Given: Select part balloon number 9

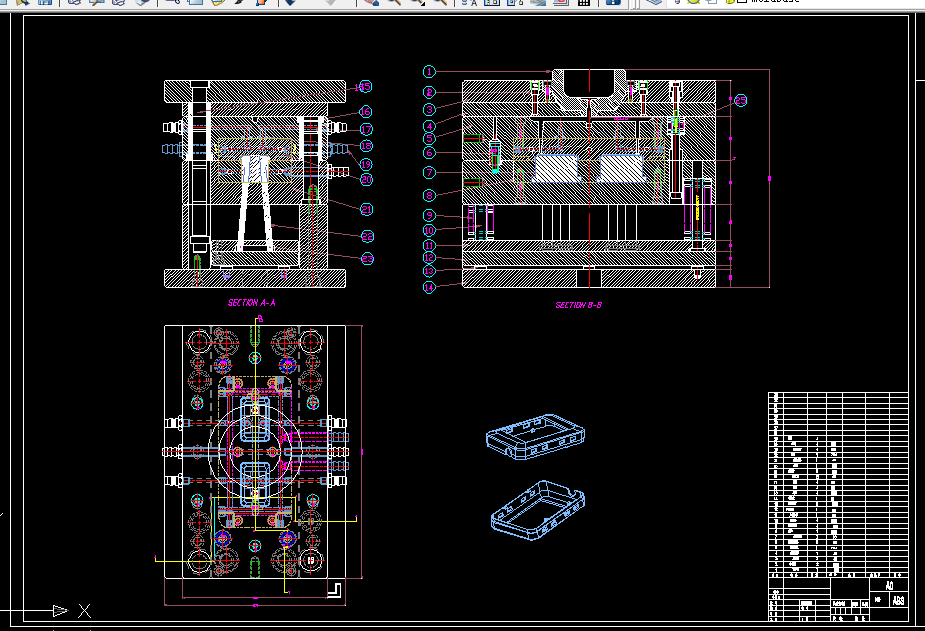Looking at the screenshot, I should coord(429,216).
